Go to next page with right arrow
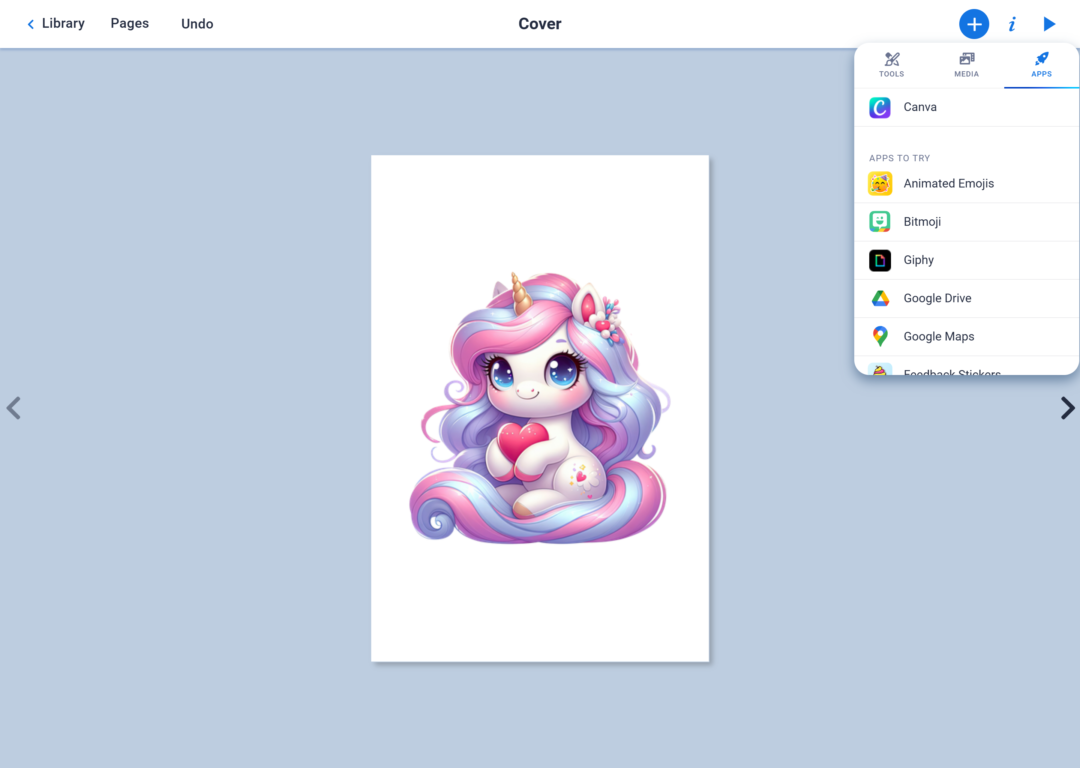 [1067, 408]
